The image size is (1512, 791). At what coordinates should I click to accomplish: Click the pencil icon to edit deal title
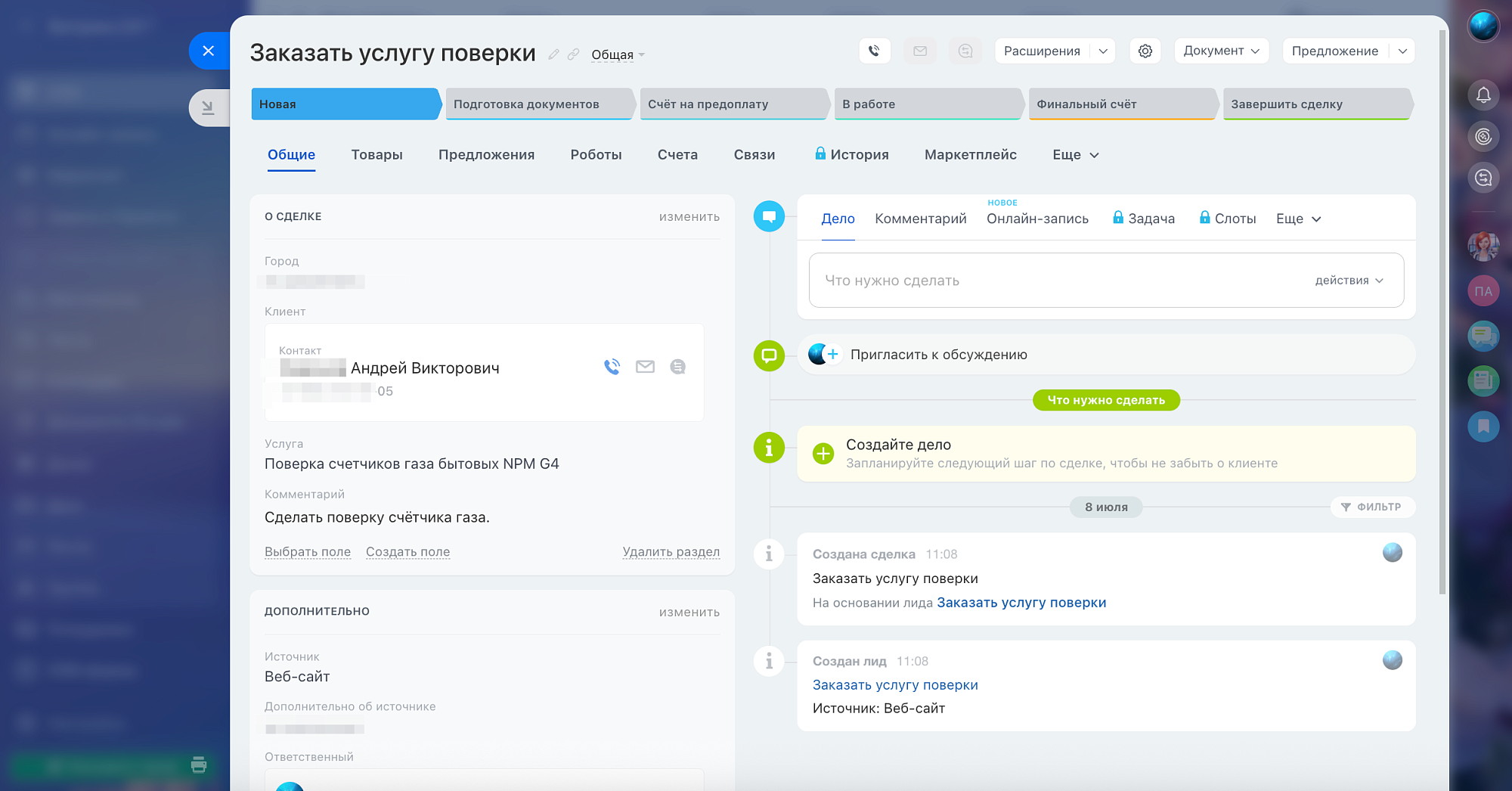[x=553, y=54]
